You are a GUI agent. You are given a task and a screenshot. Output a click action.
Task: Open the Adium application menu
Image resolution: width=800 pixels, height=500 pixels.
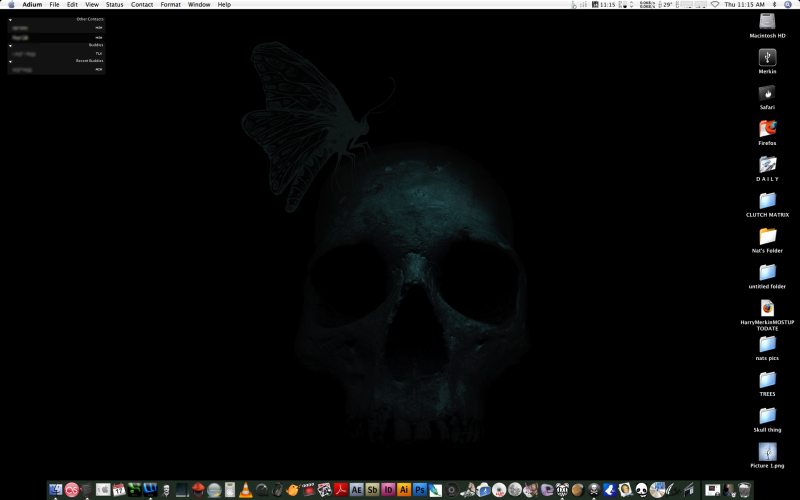click(32, 4)
